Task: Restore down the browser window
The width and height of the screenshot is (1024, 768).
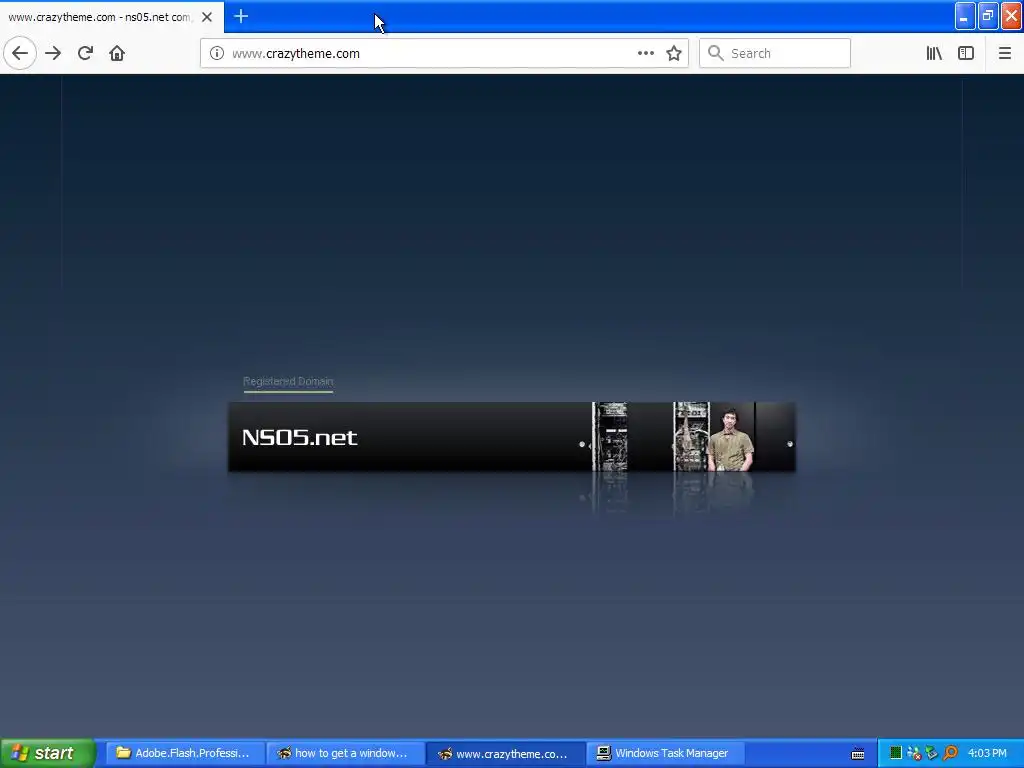Action: pos(987,16)
